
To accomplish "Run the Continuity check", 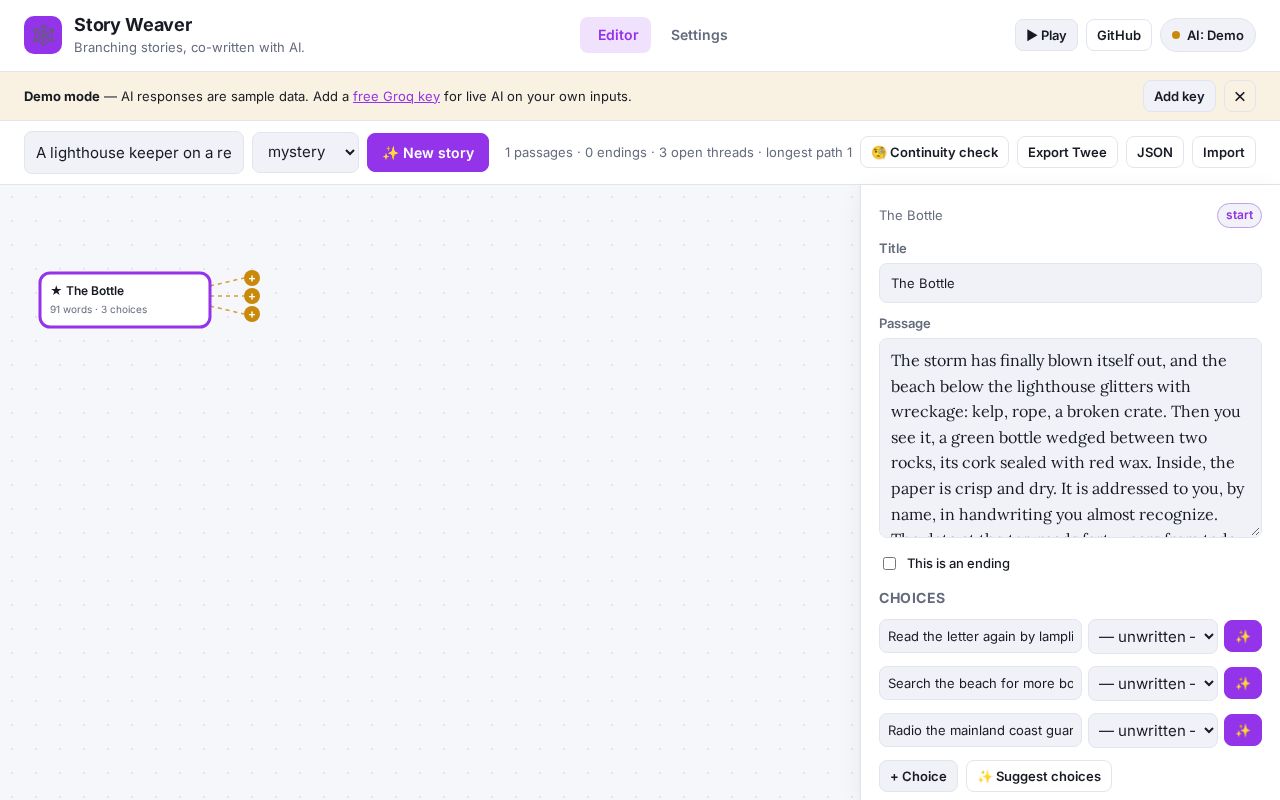I will click(x=934, y=152).
